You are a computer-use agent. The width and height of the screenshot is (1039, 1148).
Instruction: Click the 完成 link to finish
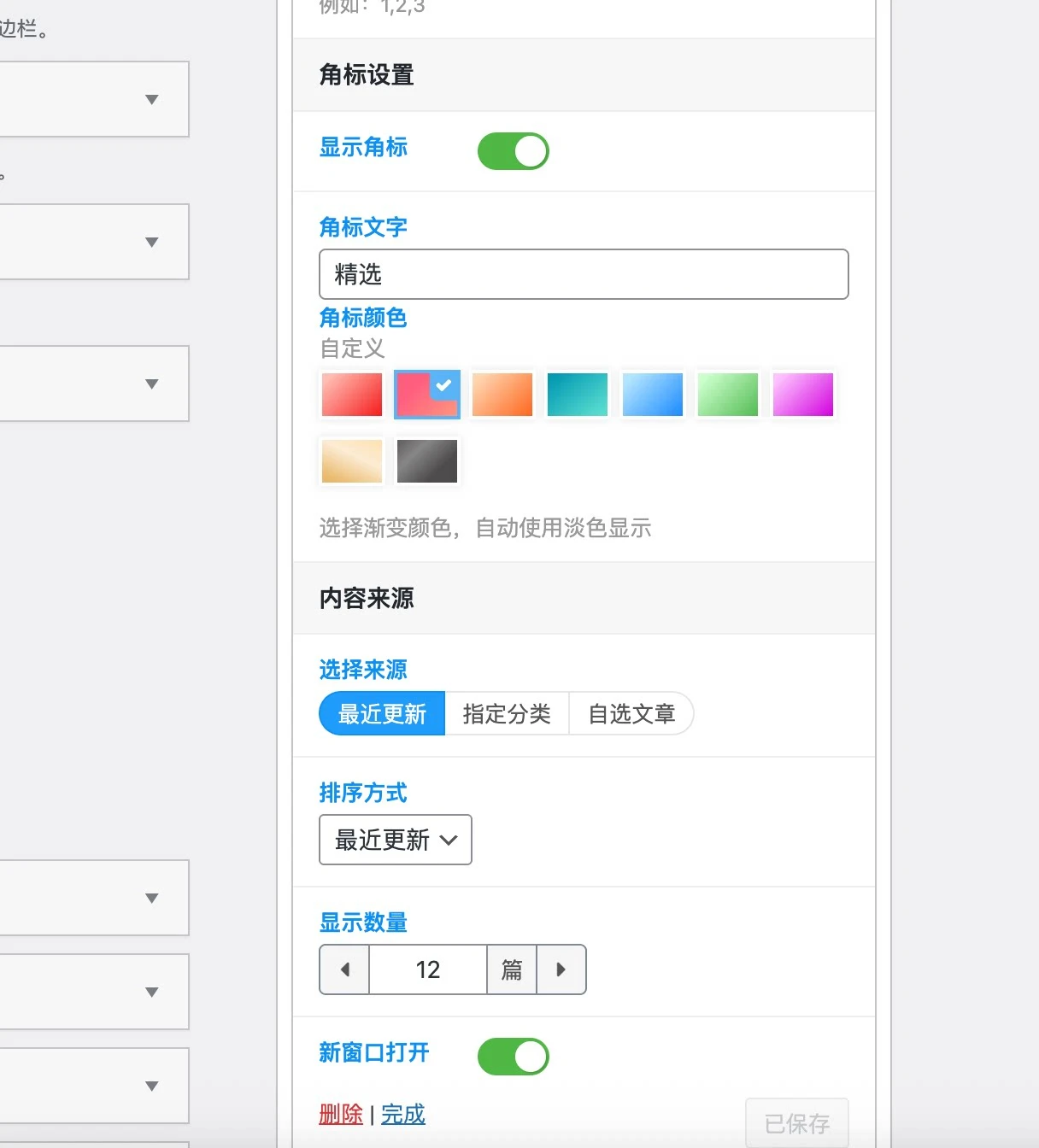click(x=402, y=1115)
